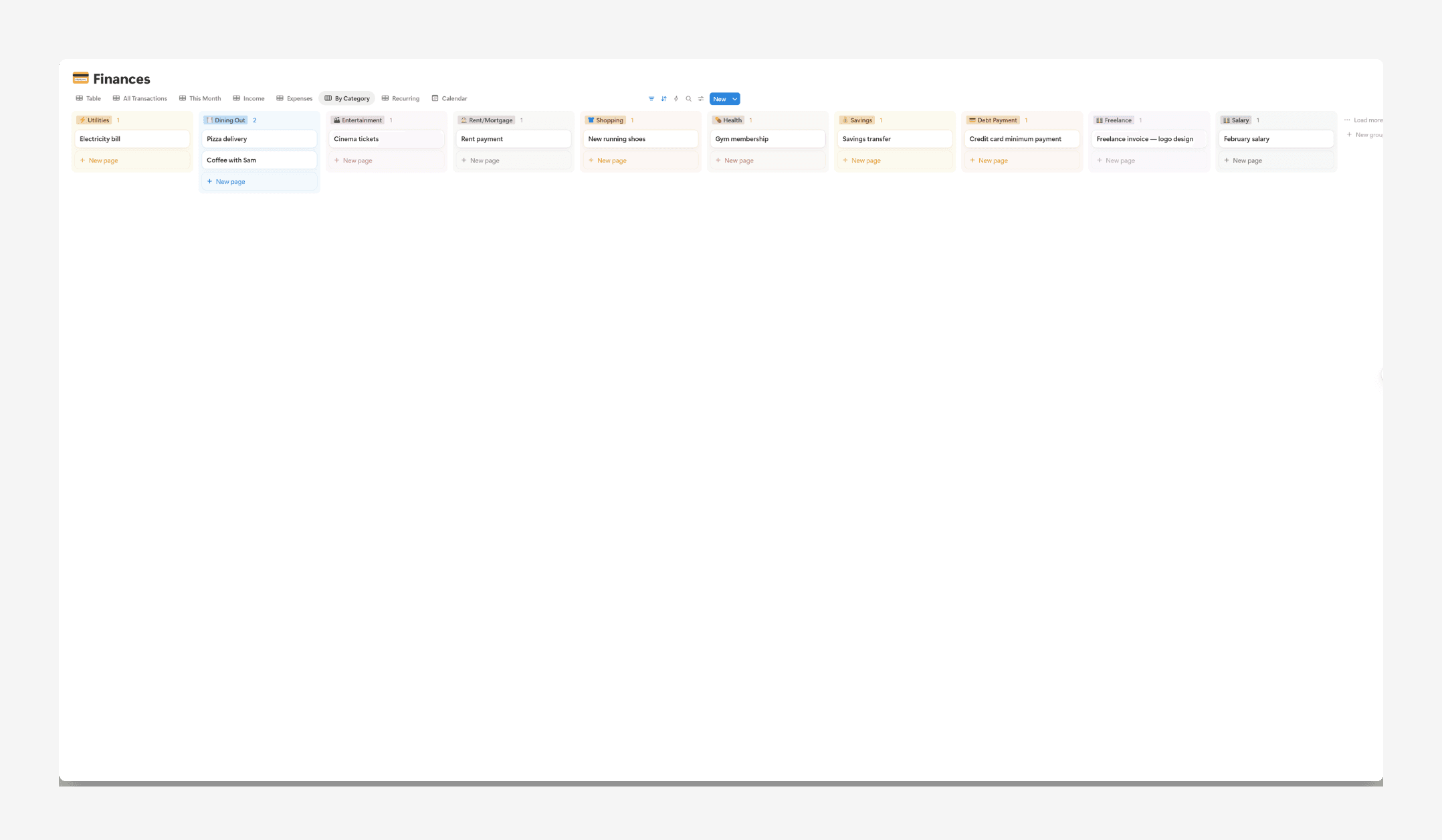The height and width of the screenshot is (840, 1442).
Task: Open the Debt Payment group tag
Action: 993,120
